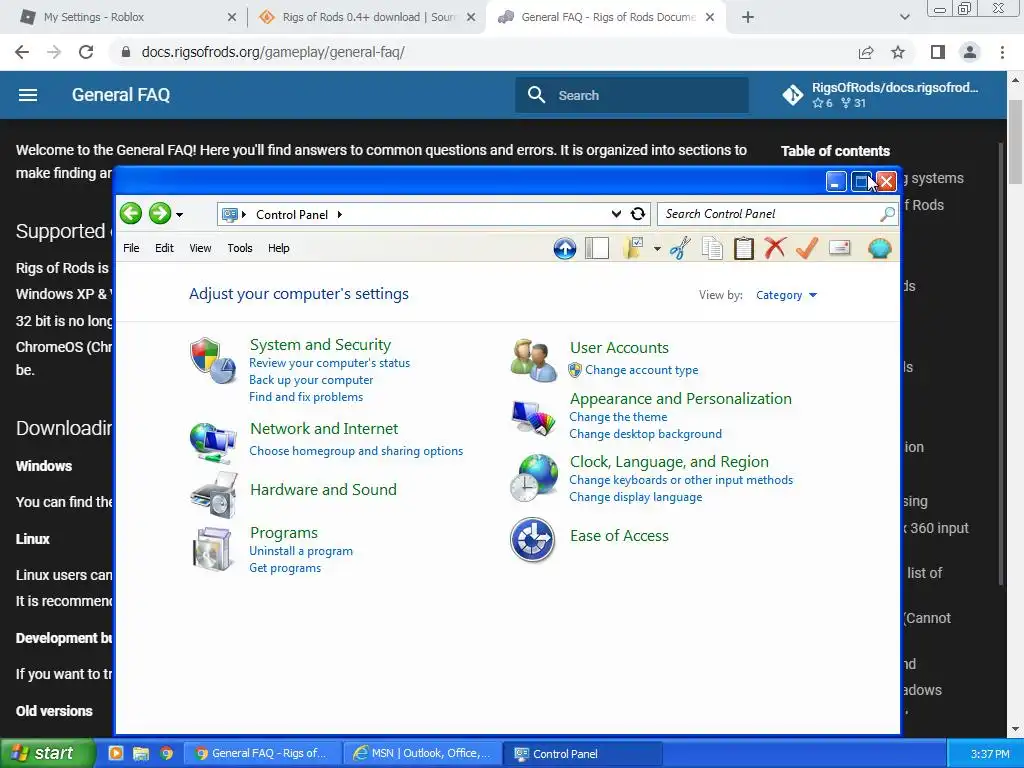Image resolution: width=1024 pixels, height=768 pixels.
Task: Open the View menu in Control Panel
Action: 200,248
